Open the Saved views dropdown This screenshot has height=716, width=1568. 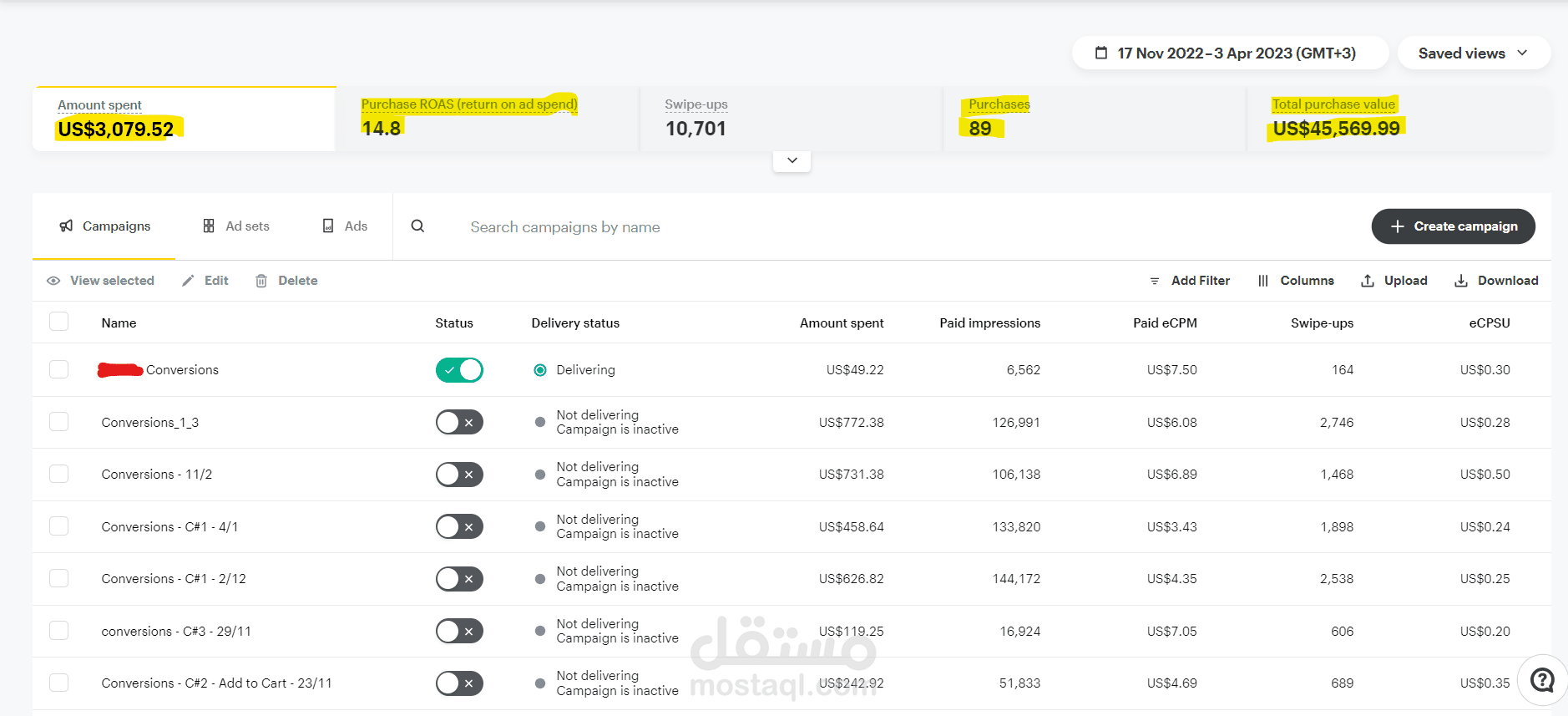[x=1473, y=53]
